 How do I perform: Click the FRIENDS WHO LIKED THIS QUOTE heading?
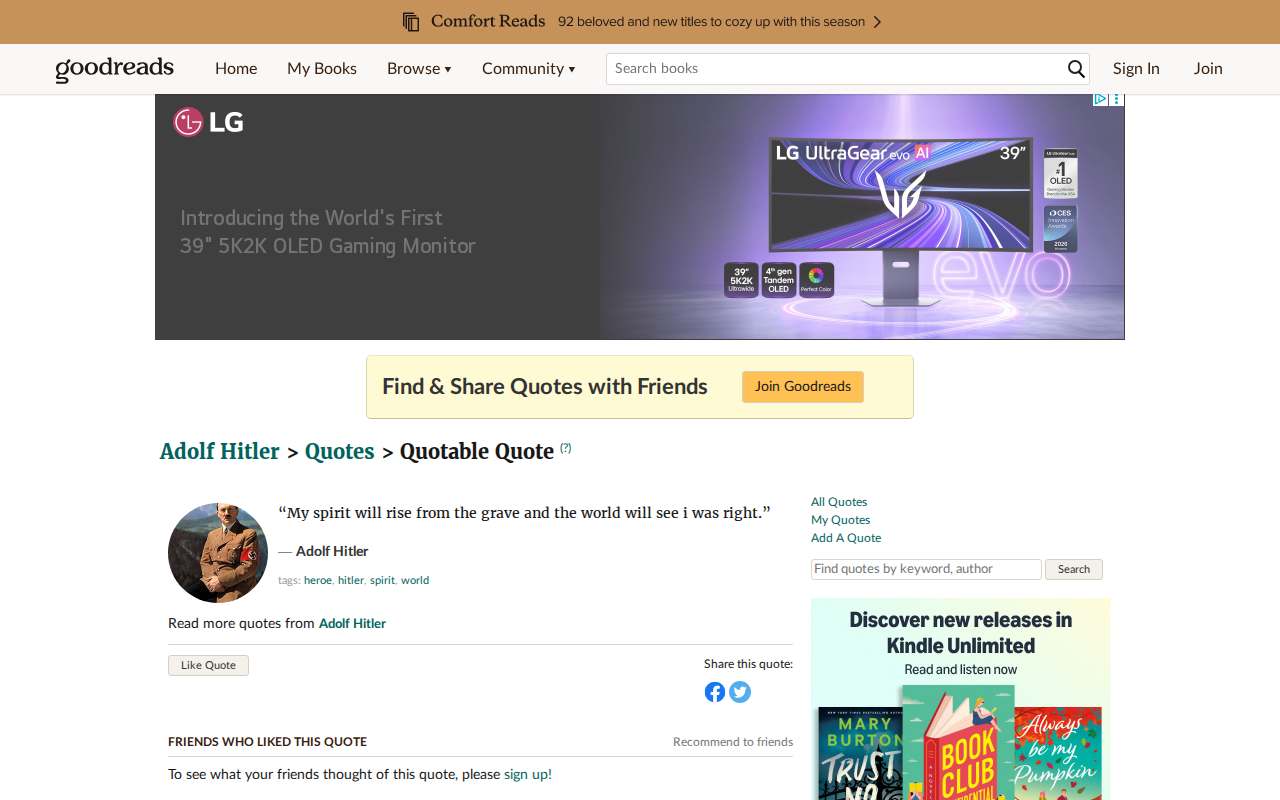coord(267,742)
